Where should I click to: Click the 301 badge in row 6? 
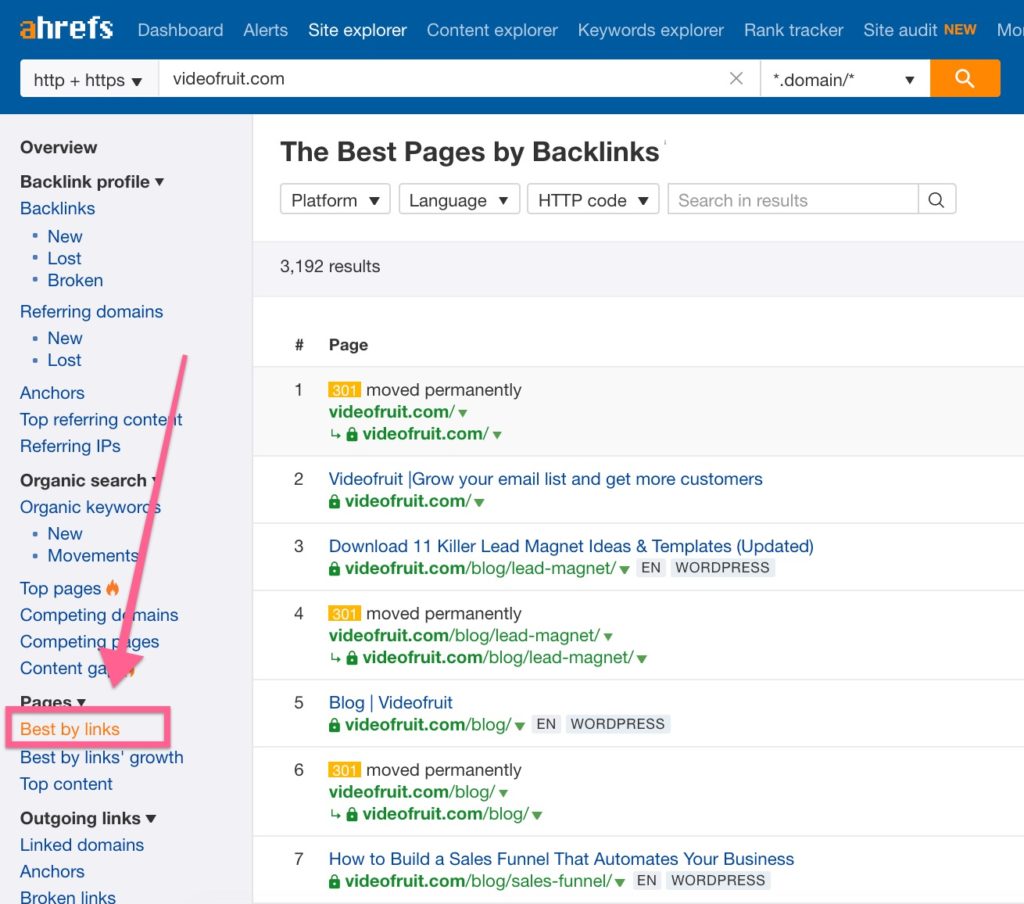point(344,770)
